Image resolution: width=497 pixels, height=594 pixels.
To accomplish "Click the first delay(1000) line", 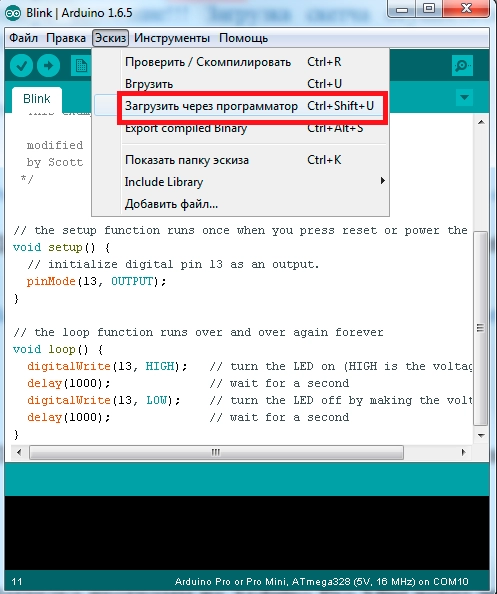I will (x=69, y=383).
